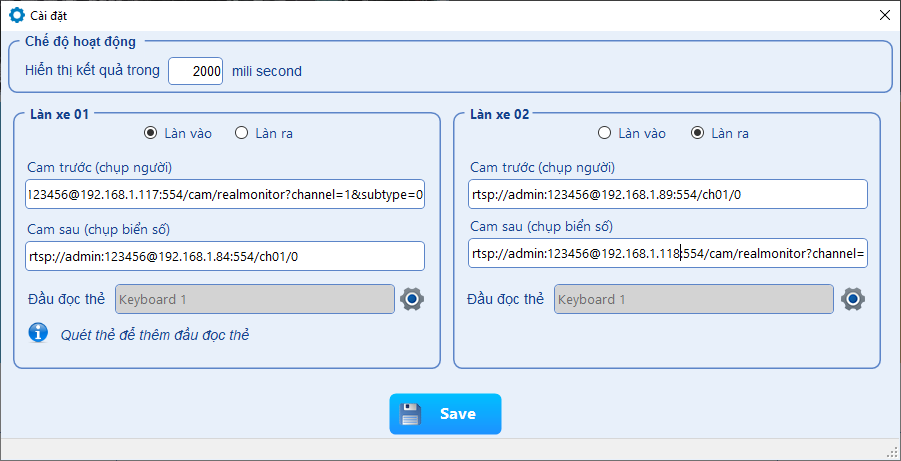Select Làn vào for Làn xe 02
Screen dimensions: 901x461
[x=604, y=133]
